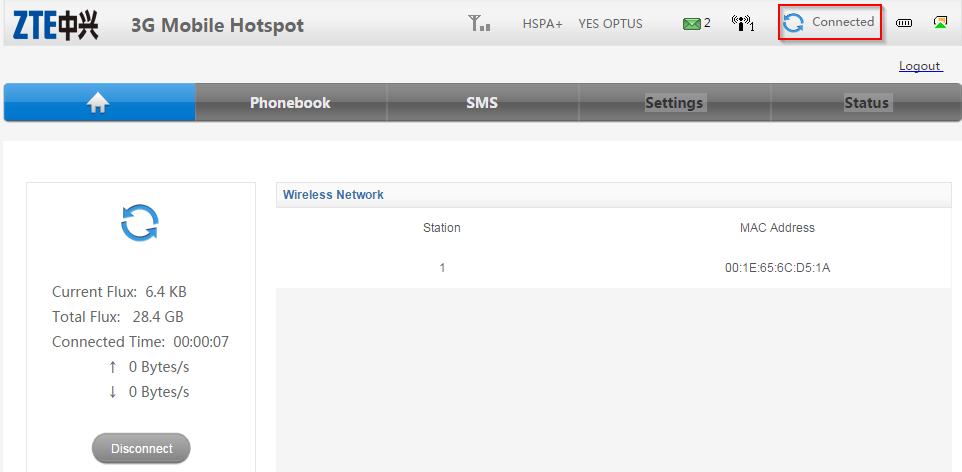Click the 3G Mobile Hotspot title
The width and height of the screenshot is (962, 472).
(x=217, y=25)
